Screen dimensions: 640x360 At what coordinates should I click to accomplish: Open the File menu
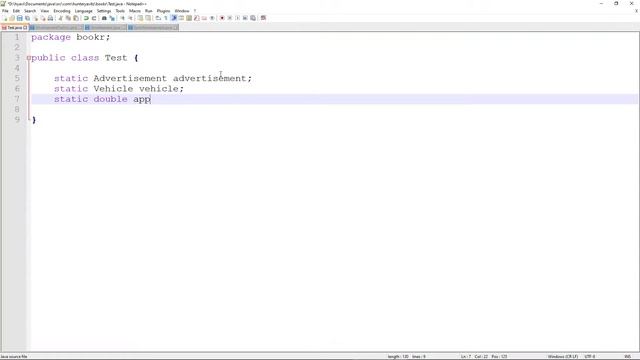coord(5,11)
